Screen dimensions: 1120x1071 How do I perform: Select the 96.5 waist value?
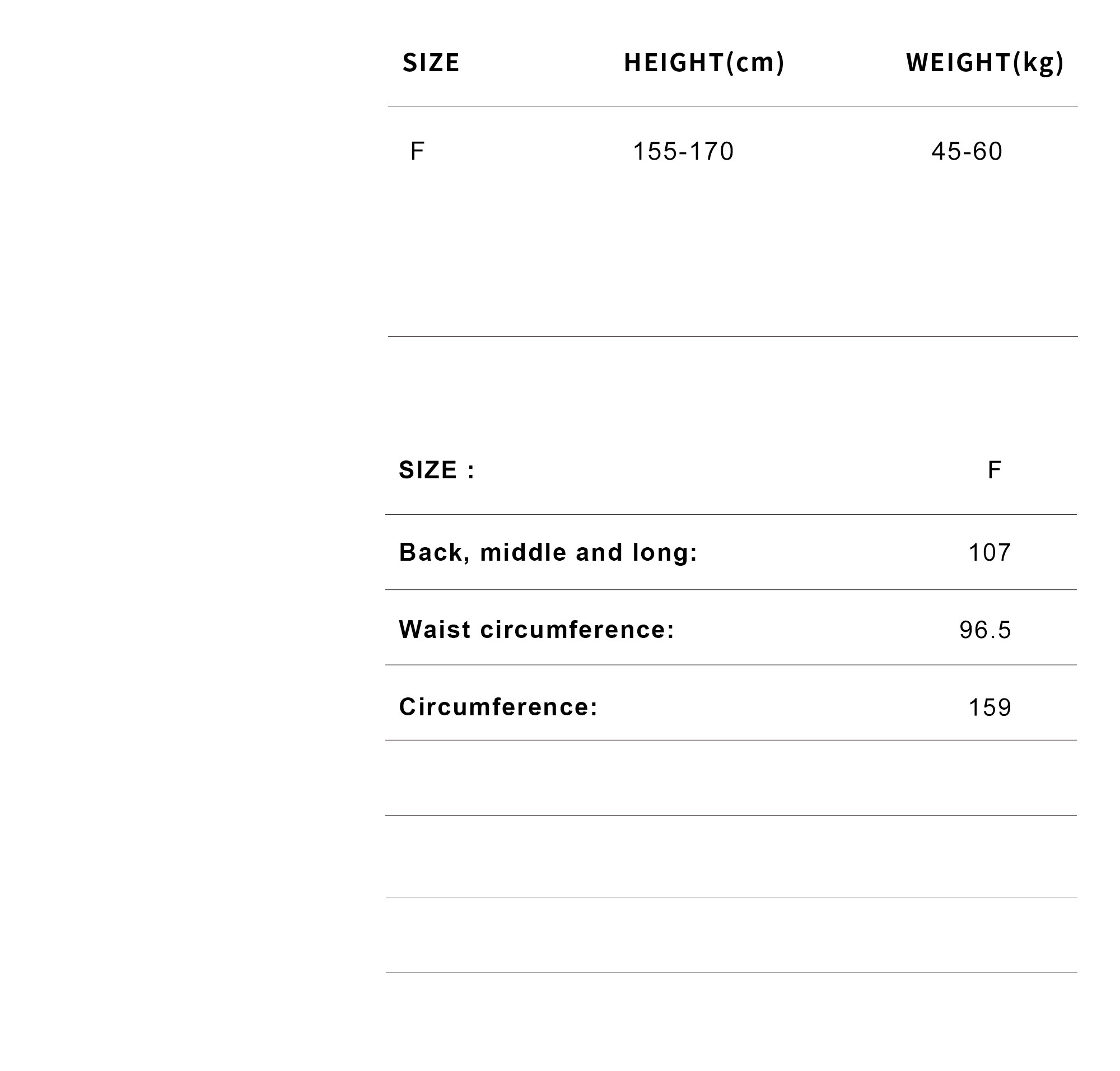pos(985,630)
